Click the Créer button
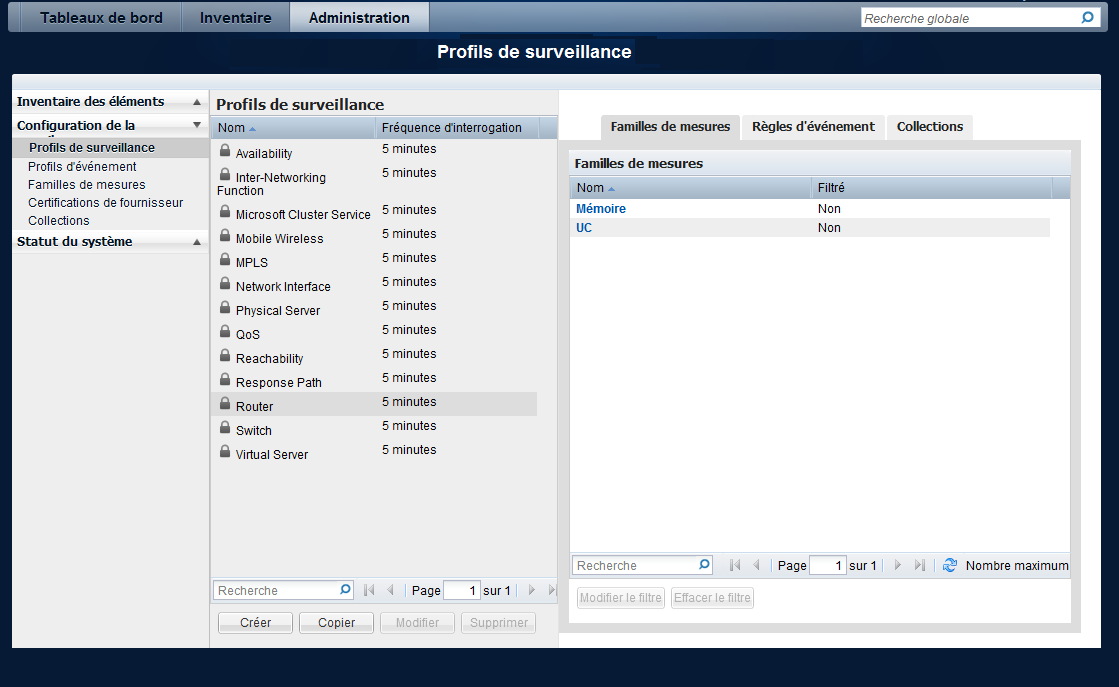The height and width of the screenshot is (687, 1119). click(x=255, y=623)
